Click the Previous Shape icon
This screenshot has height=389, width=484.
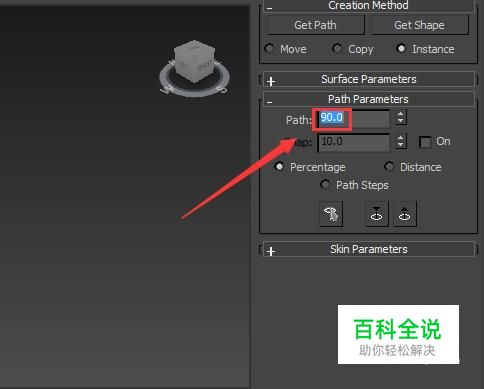(x=377, y=214)
